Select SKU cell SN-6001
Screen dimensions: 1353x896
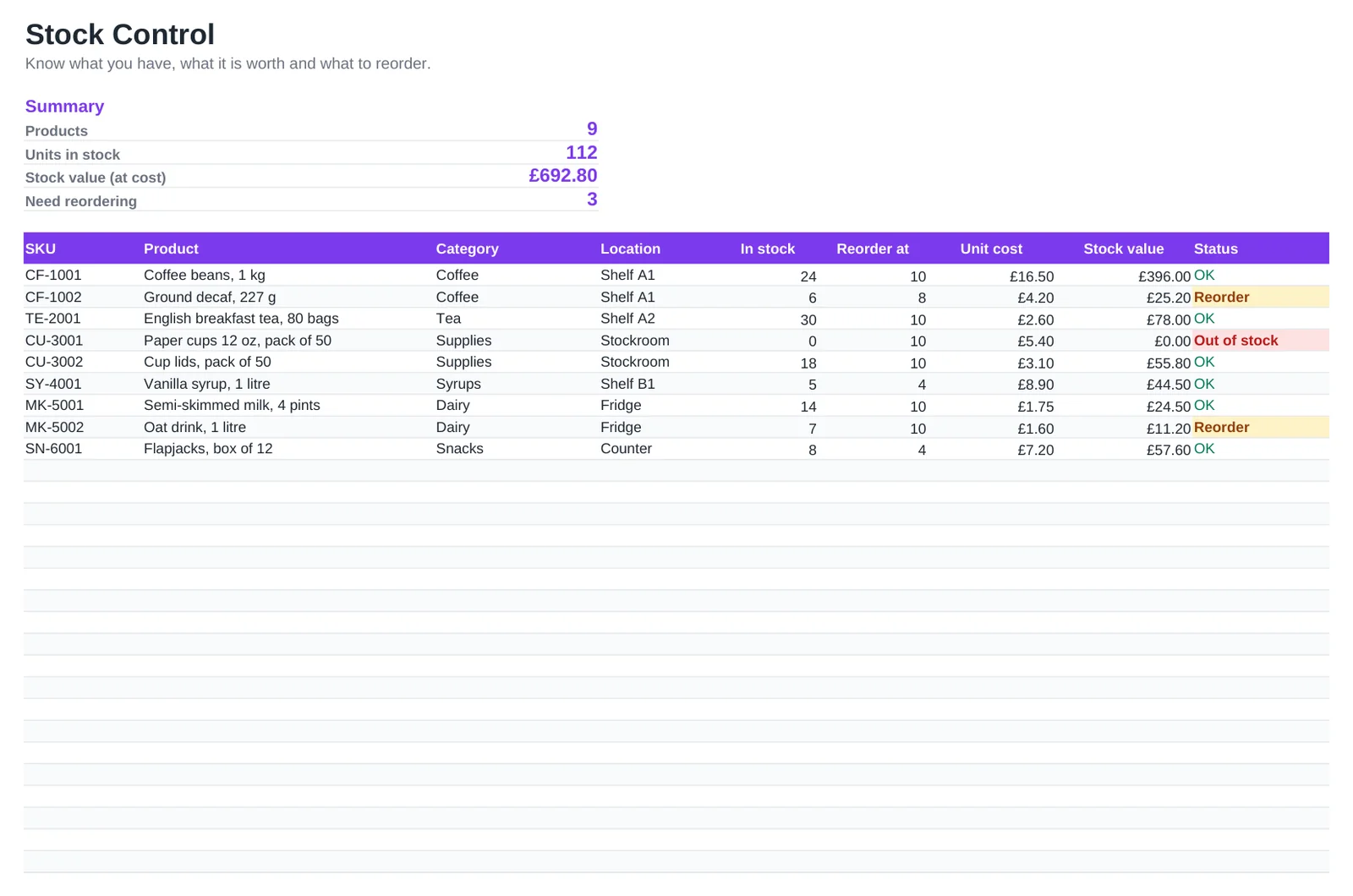54,448
